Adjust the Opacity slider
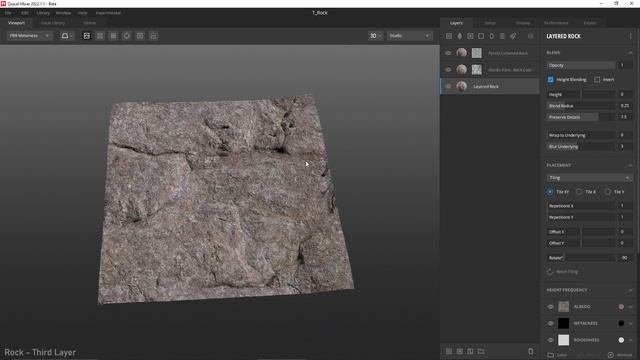This screenshot has height=360, width=640. pyautogui.click(x=581, y=65)
